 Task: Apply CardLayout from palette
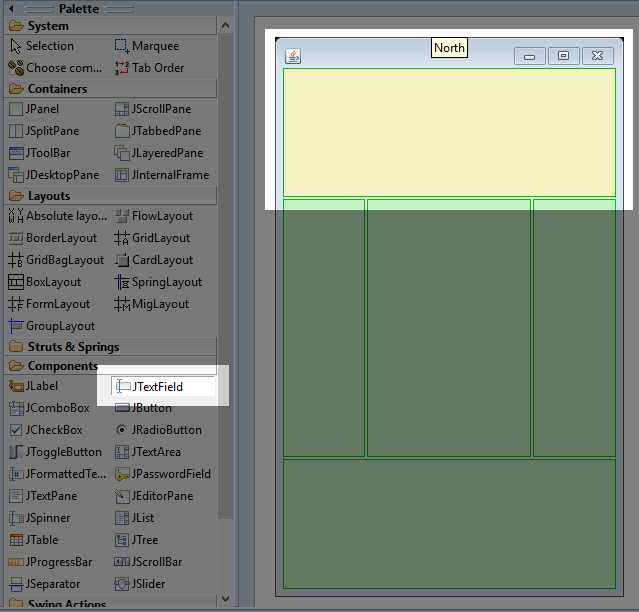point(154,260)
